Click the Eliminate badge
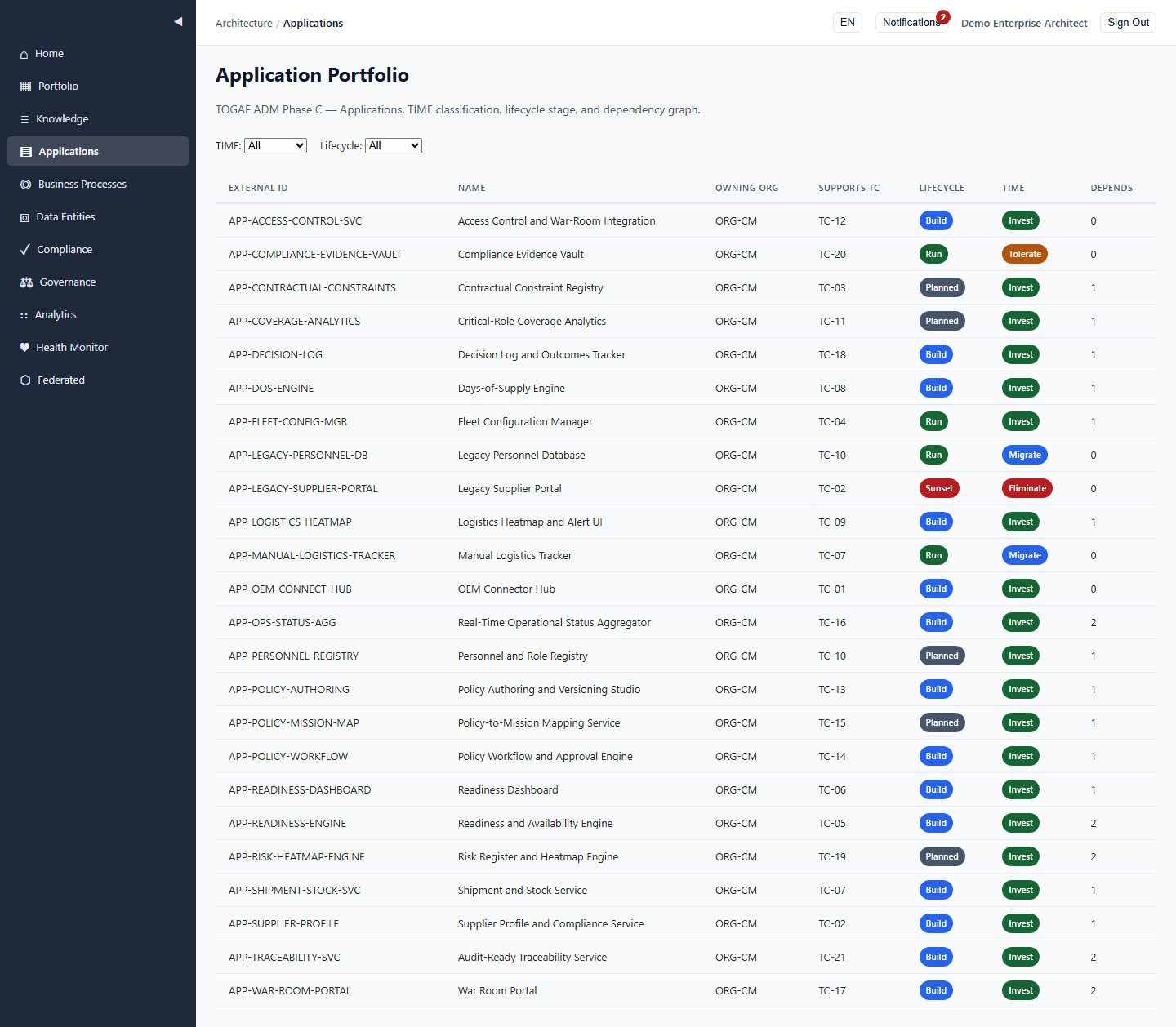 click(x=1027, y=489)
